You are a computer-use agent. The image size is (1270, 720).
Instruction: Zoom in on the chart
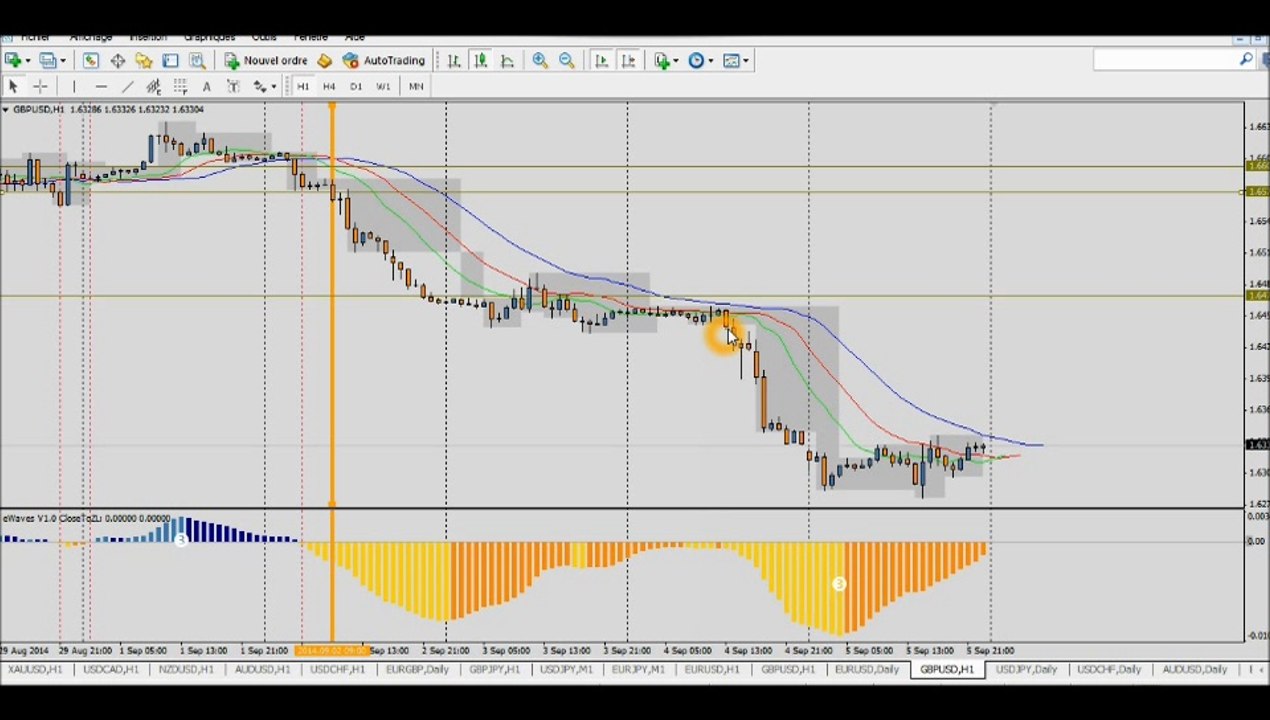click(x=540, y=61)
